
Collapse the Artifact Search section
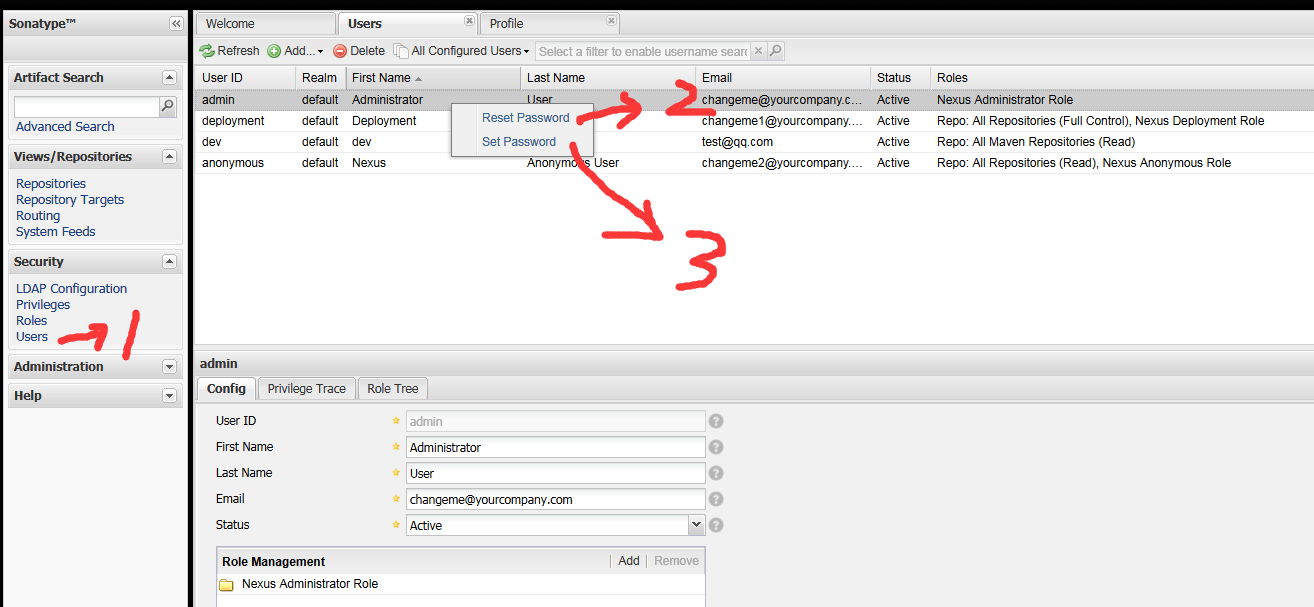[x=169, y=78]
